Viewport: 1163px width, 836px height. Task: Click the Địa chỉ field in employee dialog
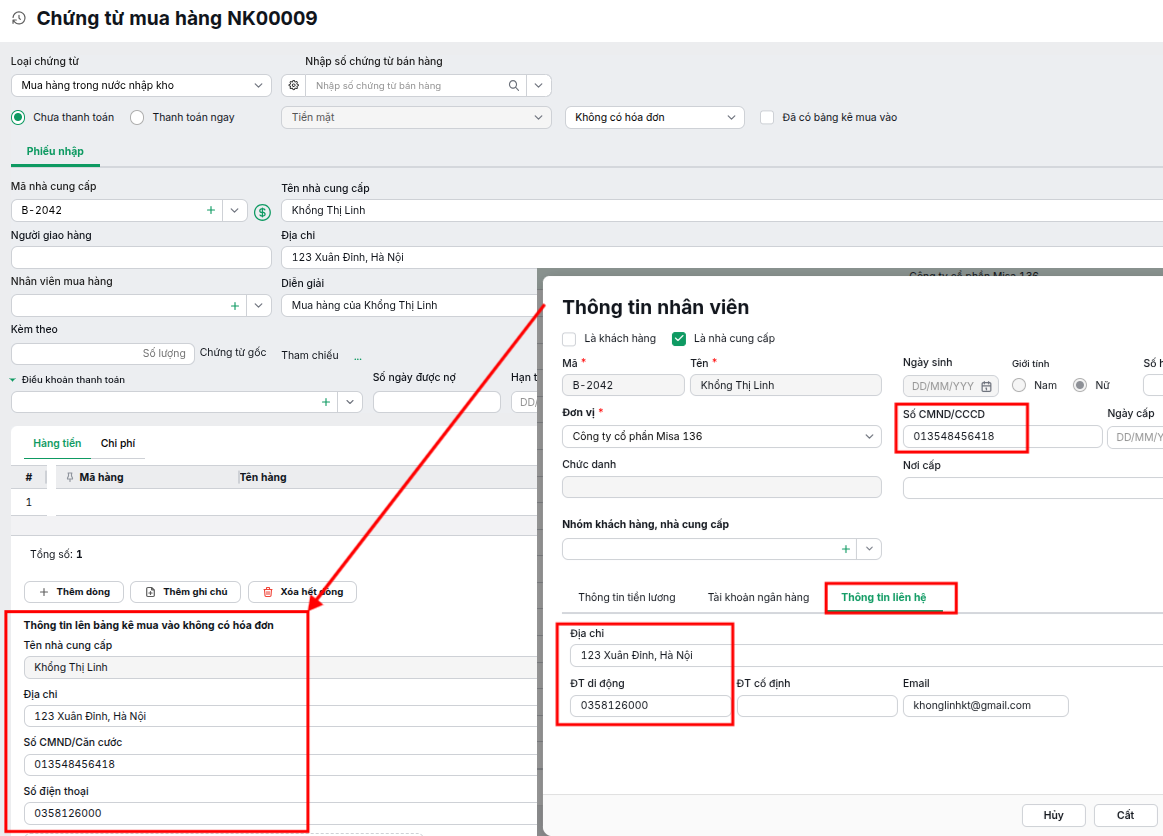[866, 655]
